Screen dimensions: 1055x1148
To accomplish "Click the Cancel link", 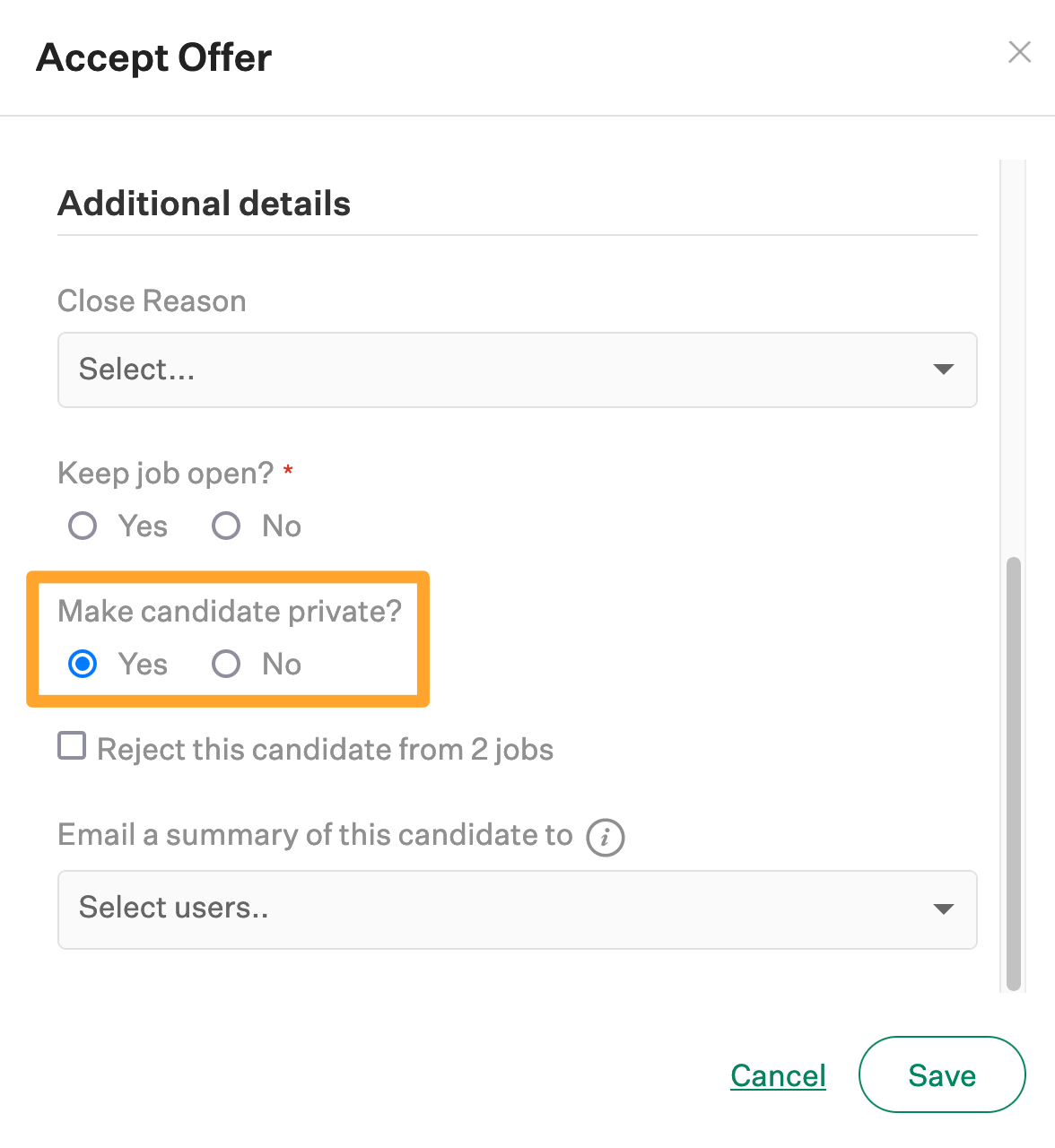I will coord(778,1075).
